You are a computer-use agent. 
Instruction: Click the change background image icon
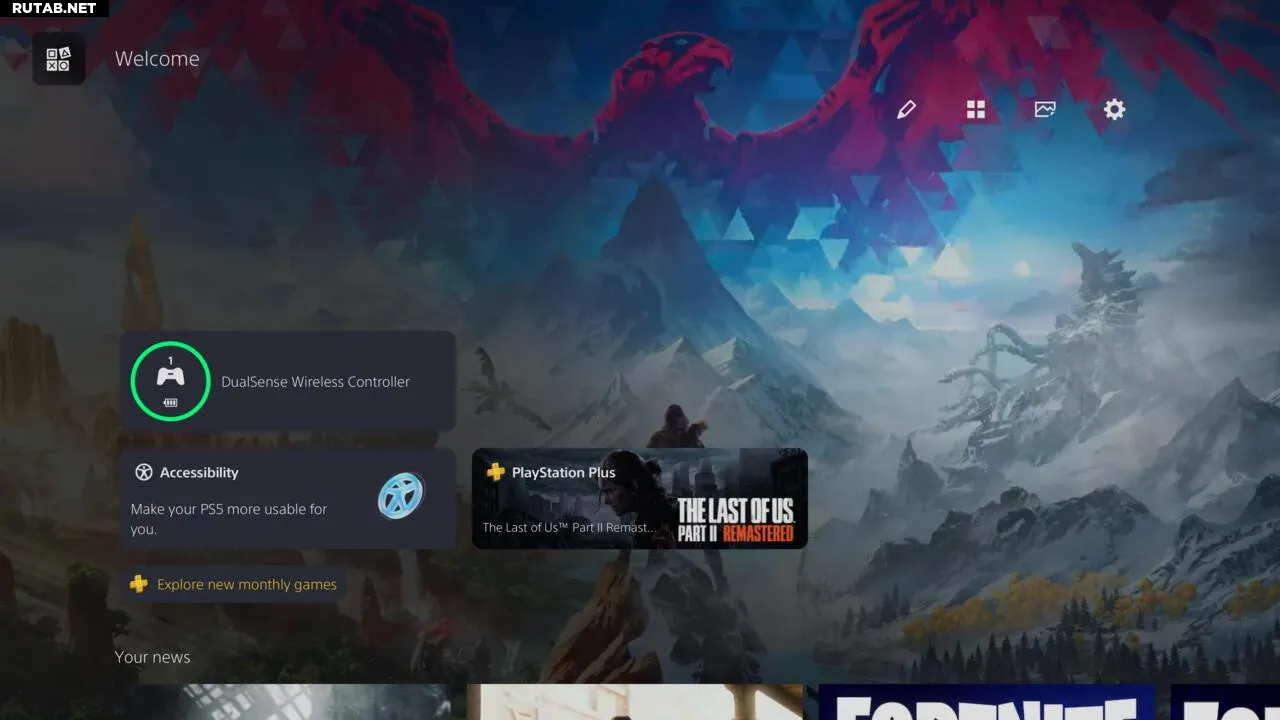point(1045,110)
